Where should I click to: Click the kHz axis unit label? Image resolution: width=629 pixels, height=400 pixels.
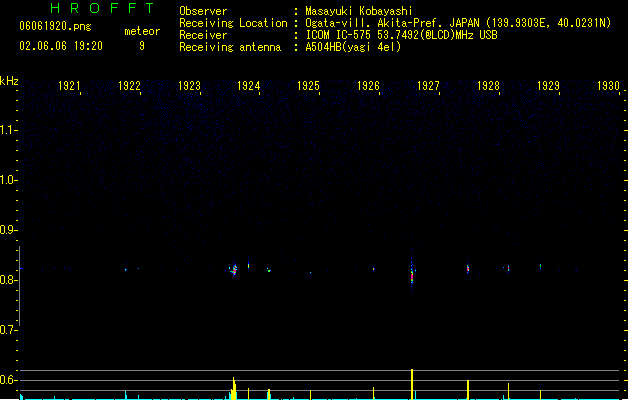coord(9,81)
